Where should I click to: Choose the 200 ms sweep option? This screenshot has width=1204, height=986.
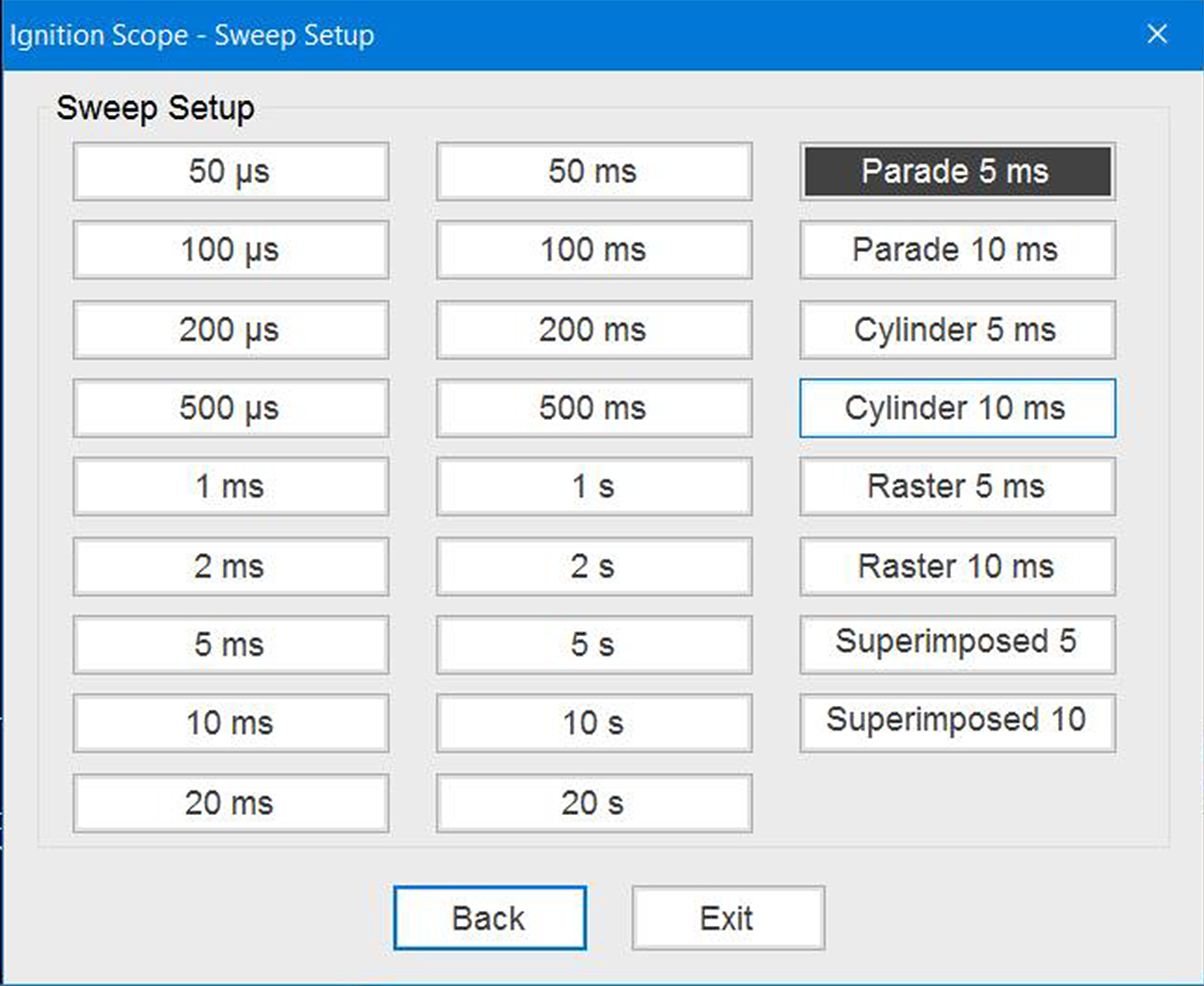click(x=593, y=329)
